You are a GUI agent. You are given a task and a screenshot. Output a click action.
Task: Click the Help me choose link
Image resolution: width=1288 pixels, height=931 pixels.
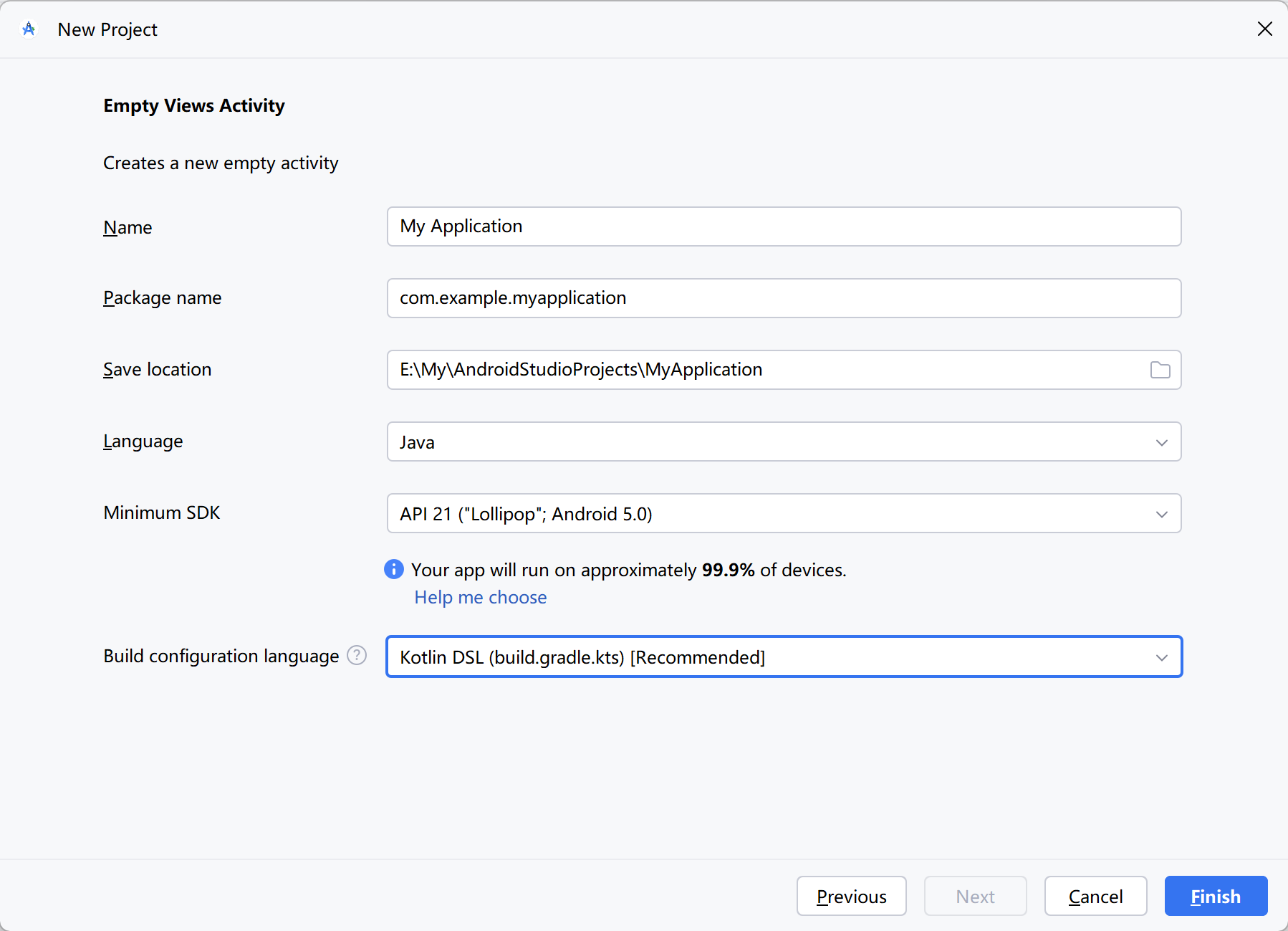pyautogui.click(x=480, y=597)
